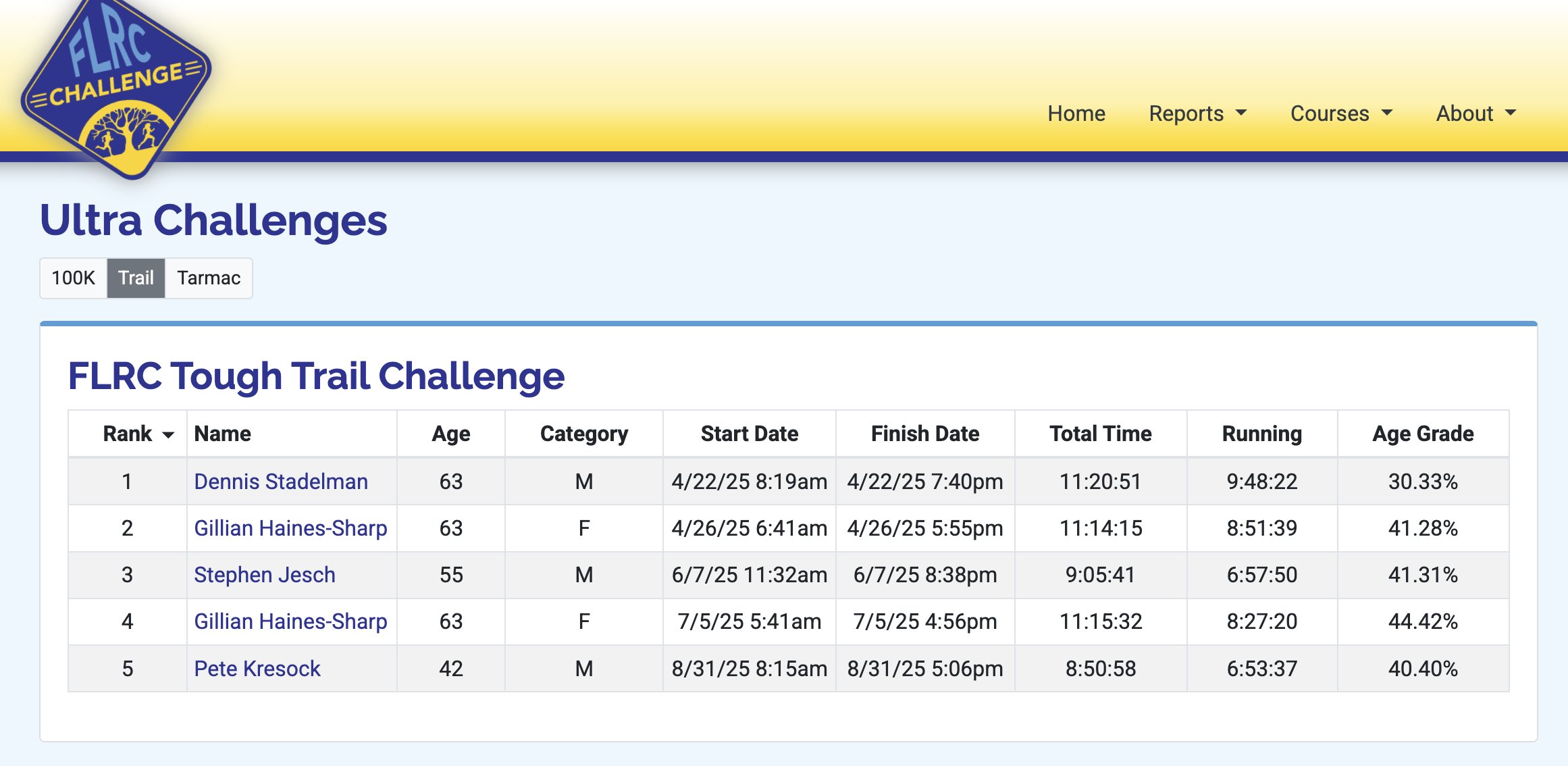Sort by the Category column header

tap(584, 434)
